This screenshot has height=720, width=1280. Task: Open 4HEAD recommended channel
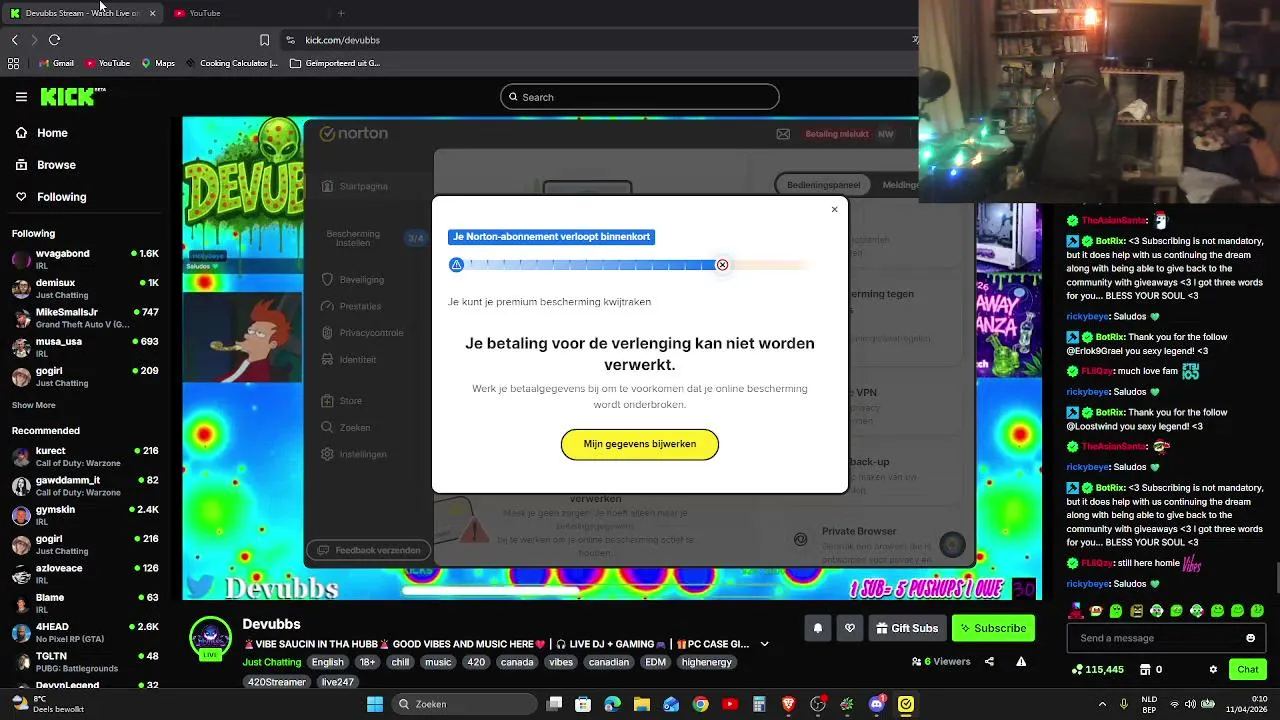(x=85, y=632)
